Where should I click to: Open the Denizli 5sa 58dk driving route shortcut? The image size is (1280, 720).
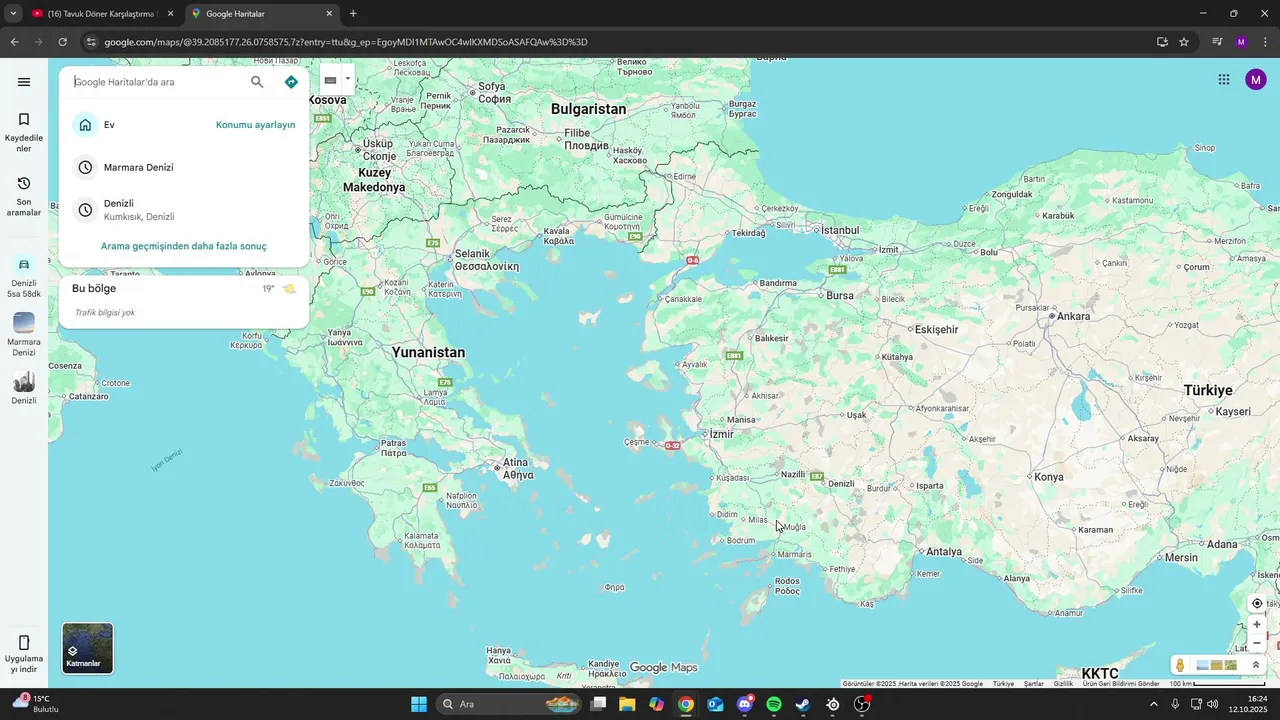tap(24, 277)
